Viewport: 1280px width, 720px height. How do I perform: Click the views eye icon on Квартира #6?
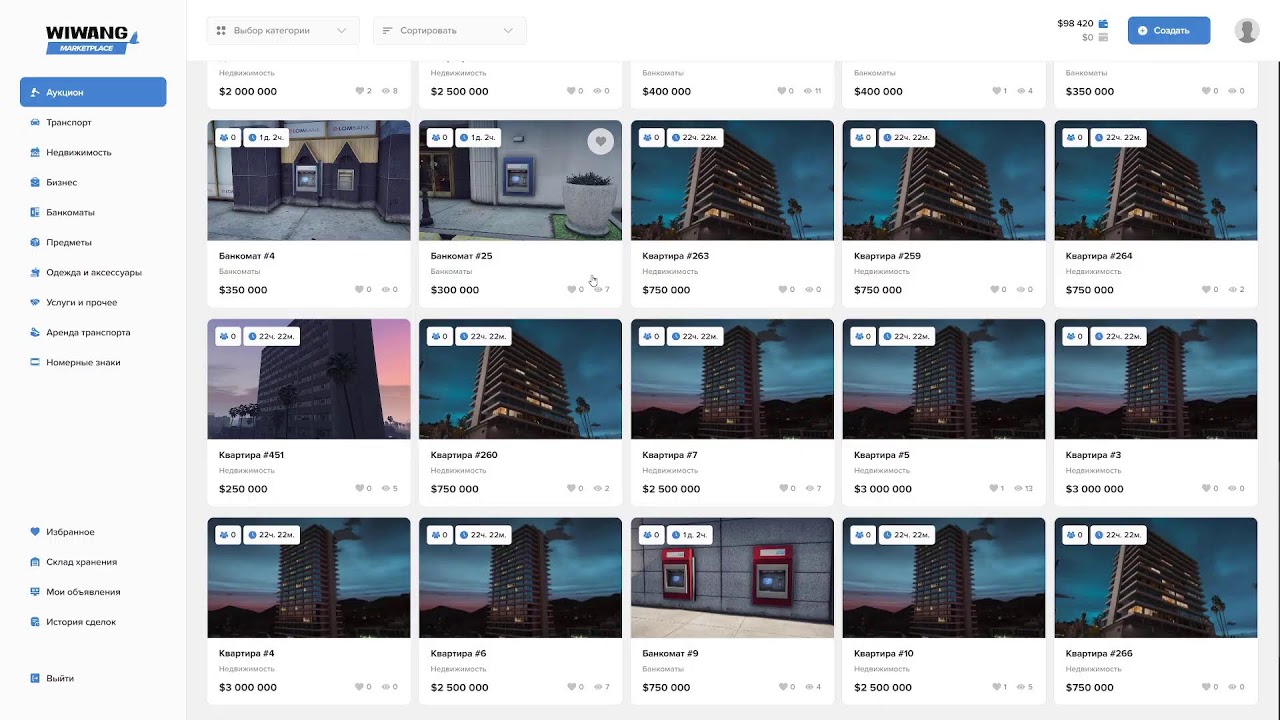click(x=596, y=687)
